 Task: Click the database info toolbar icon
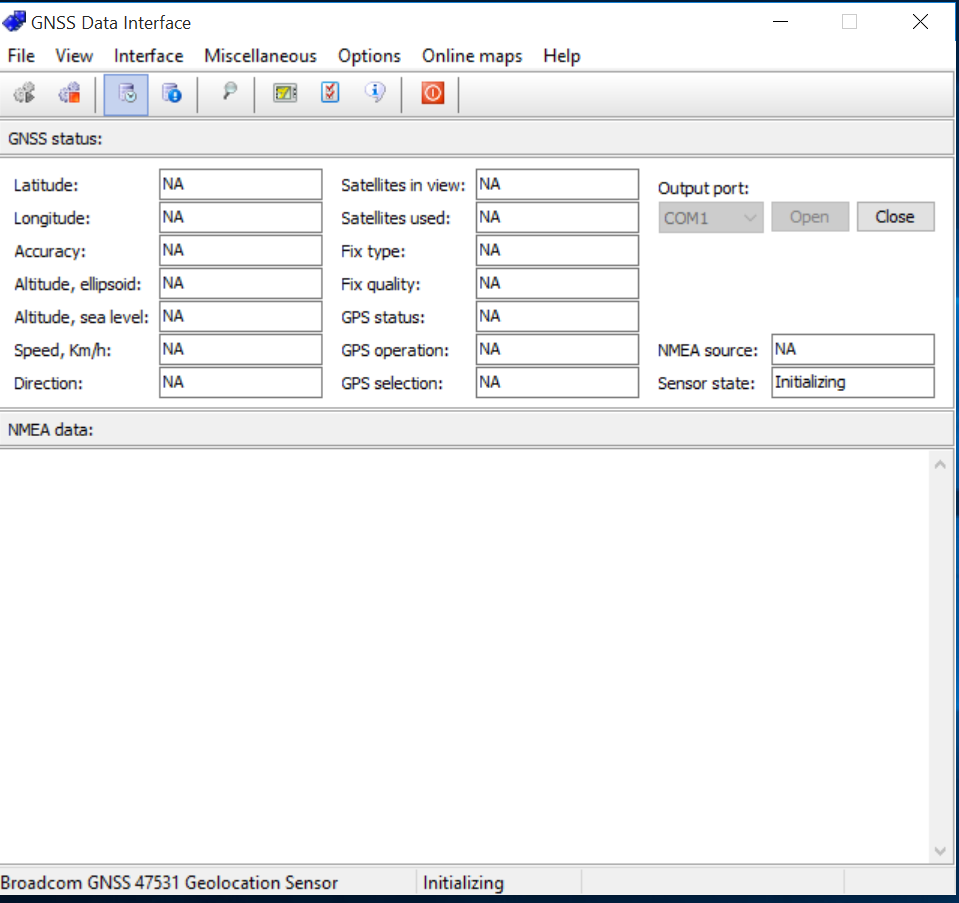[172, 93]
